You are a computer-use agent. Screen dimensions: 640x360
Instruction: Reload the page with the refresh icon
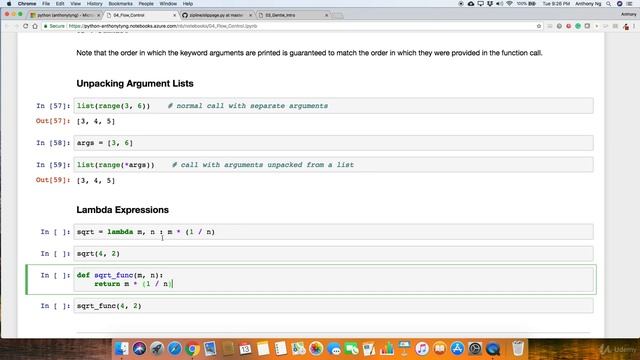[25, 26]
